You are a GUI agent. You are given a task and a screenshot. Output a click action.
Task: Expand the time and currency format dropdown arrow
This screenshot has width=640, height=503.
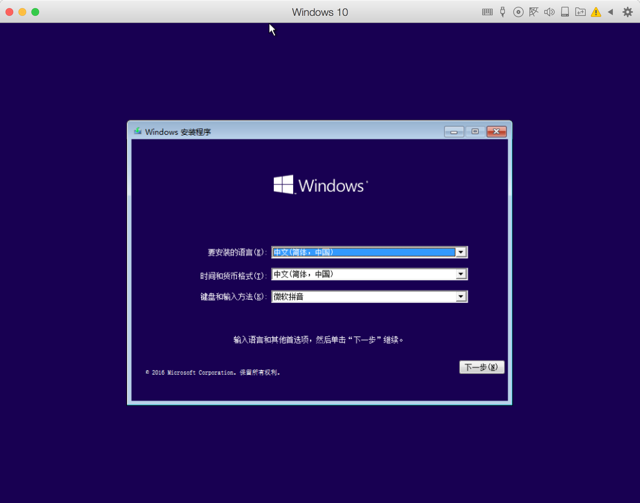click(461, 274)
